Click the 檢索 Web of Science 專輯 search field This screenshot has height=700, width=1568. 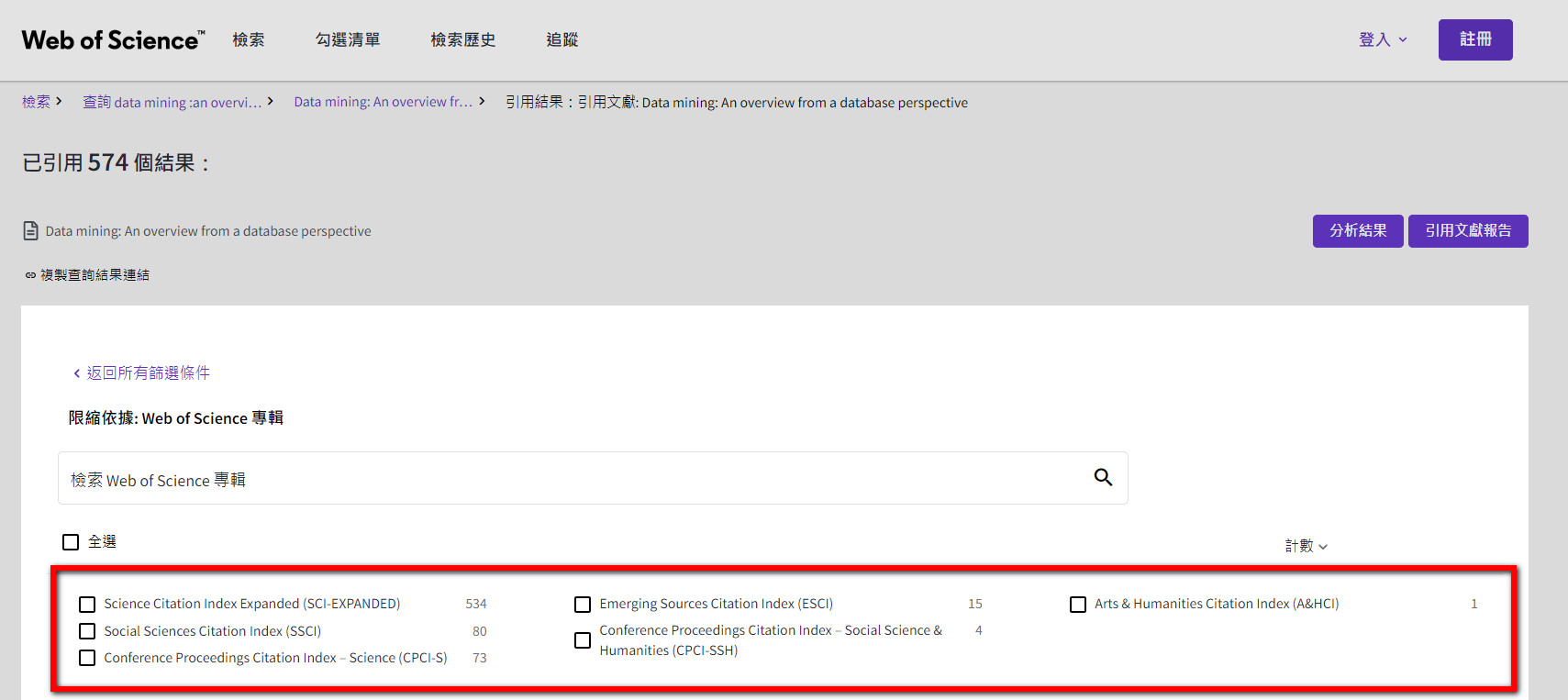click(593, 478)
